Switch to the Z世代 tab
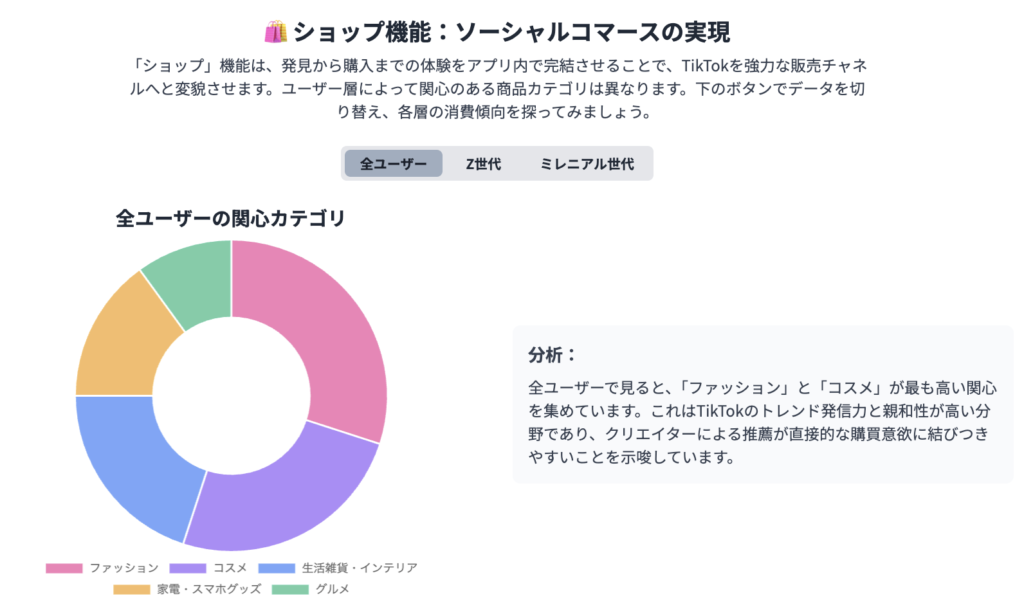Screen dimensions: 1024x616 point(483,164)
